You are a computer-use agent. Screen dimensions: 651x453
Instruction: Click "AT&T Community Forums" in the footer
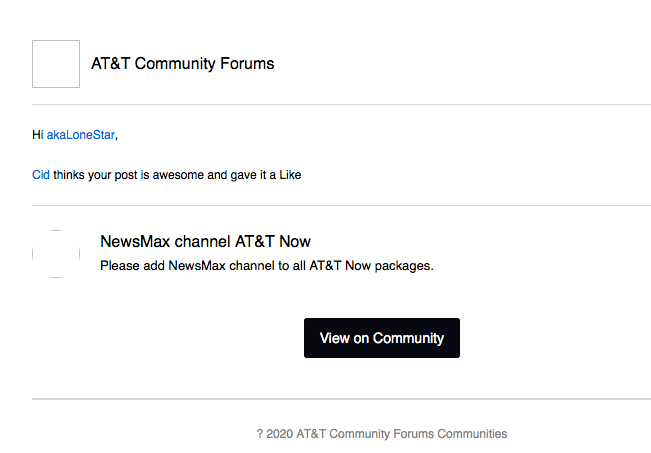point(365,434)
